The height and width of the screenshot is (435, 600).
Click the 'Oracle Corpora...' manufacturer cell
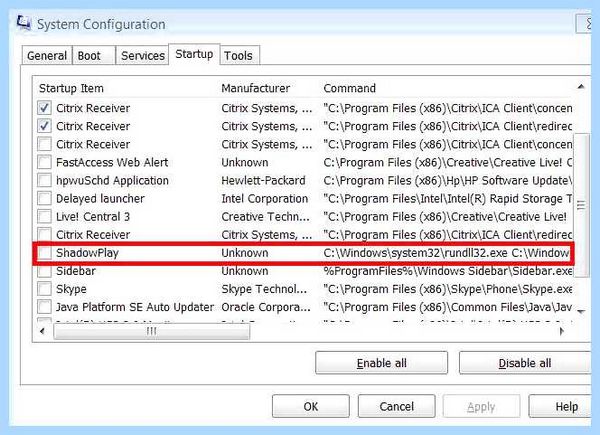tap(266, 307)
